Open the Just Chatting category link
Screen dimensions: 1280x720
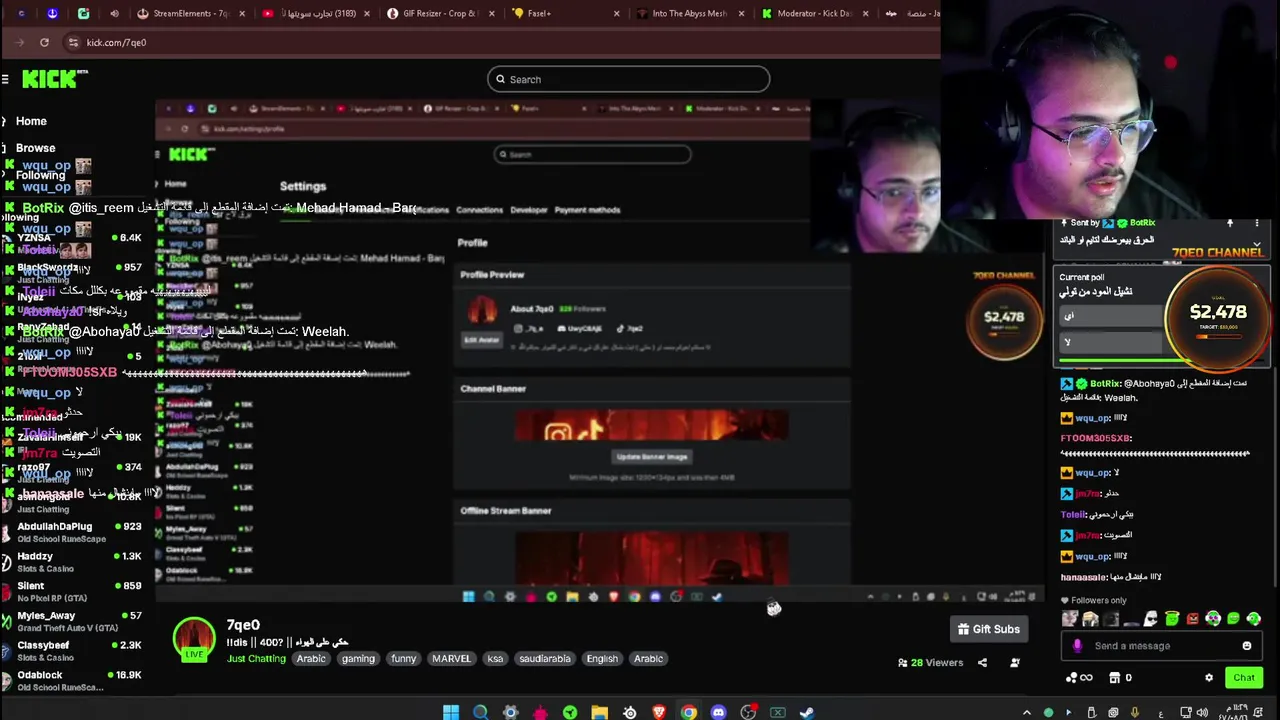click(256, 658)
